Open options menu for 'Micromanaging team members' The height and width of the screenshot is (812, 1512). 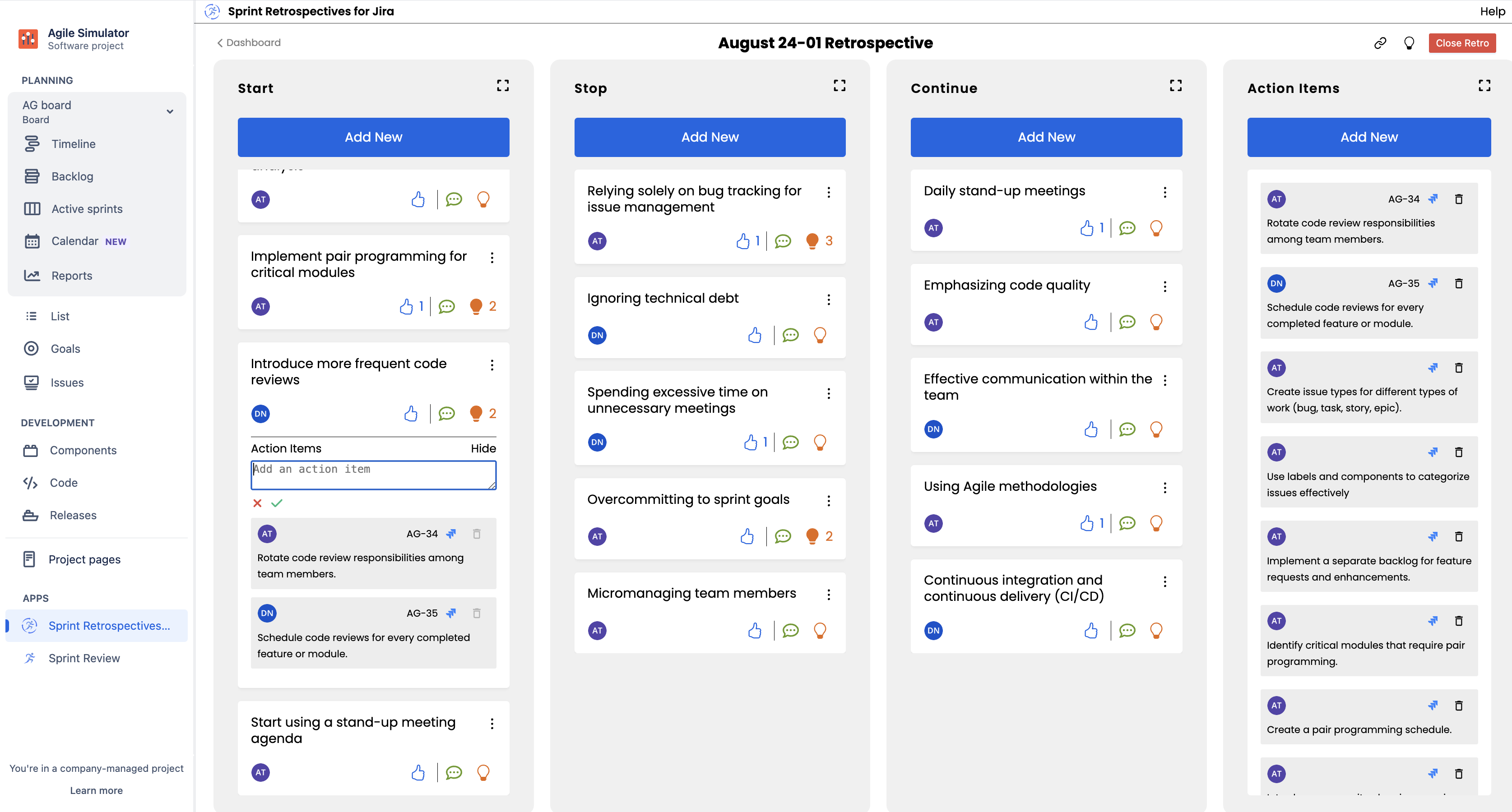[x=830, y=594]
